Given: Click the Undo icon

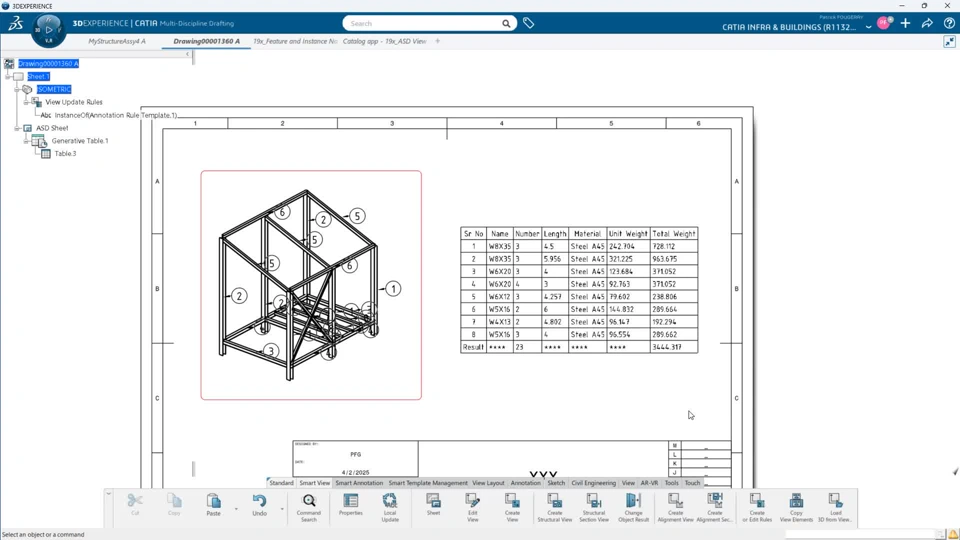Looking at the screenshot, I should [260, 501].
